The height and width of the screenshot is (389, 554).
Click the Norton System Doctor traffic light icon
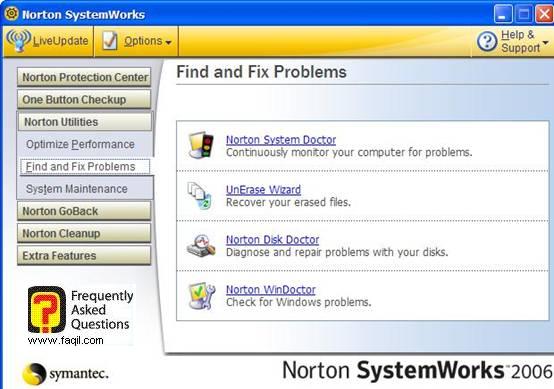[x=201, y=145]
